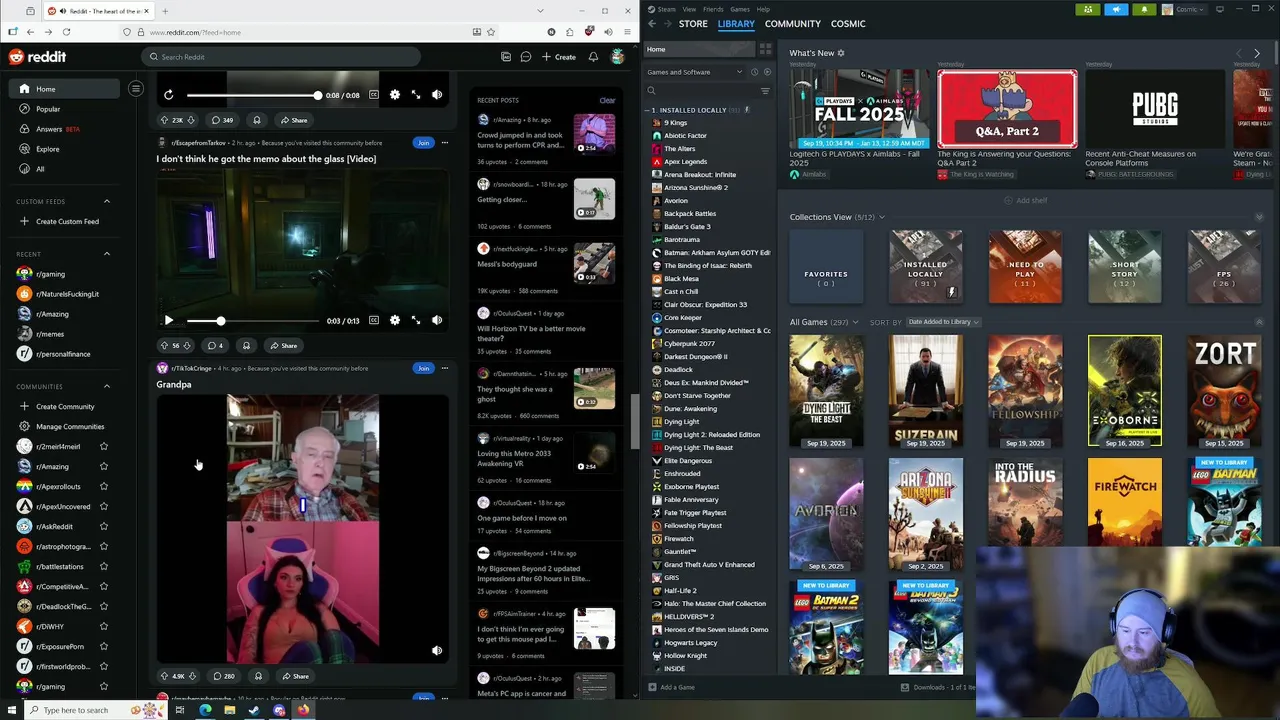Play the Tarkov glass video
The height and width of the screenshot is (720, 1280).
click(x=168, y=321)
